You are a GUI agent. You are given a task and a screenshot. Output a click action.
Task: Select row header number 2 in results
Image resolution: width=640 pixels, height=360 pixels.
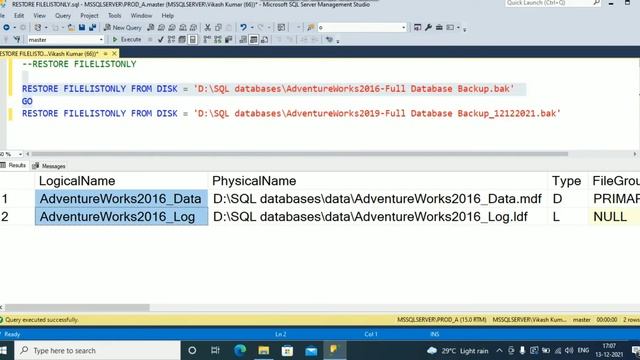pyautogui.click(x=17, y=217)
